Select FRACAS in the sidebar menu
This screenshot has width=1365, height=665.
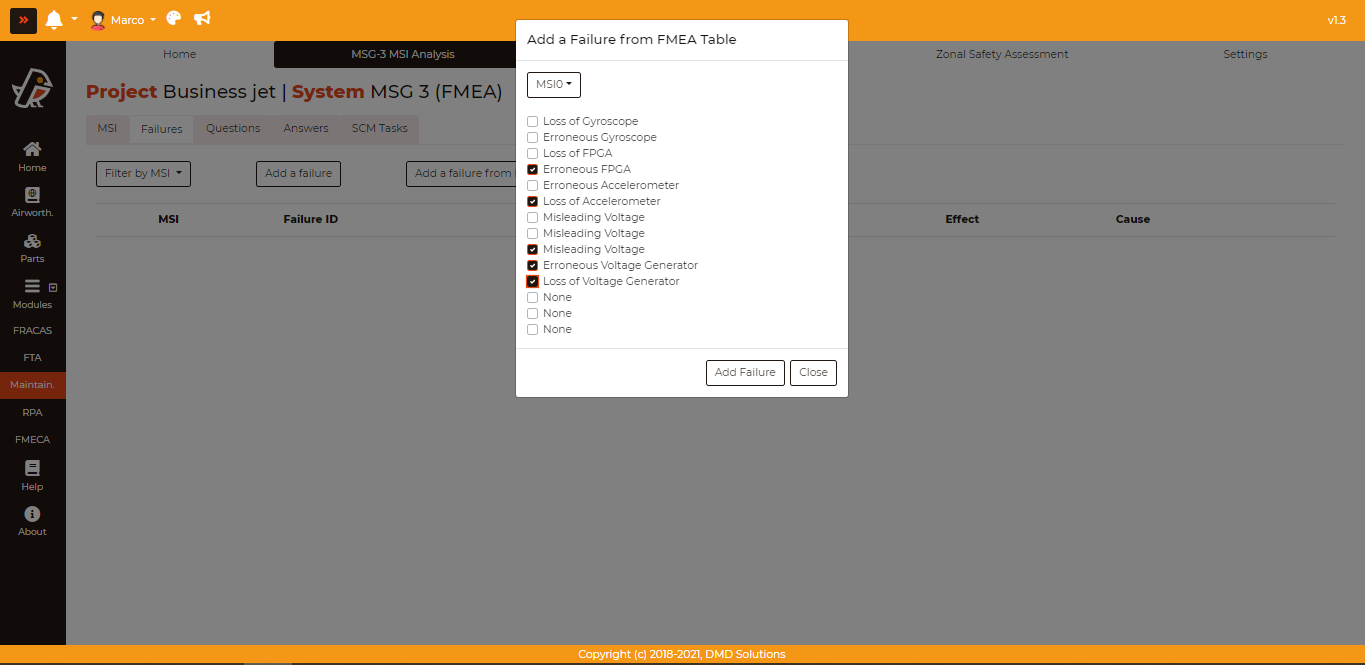point(32,330)
